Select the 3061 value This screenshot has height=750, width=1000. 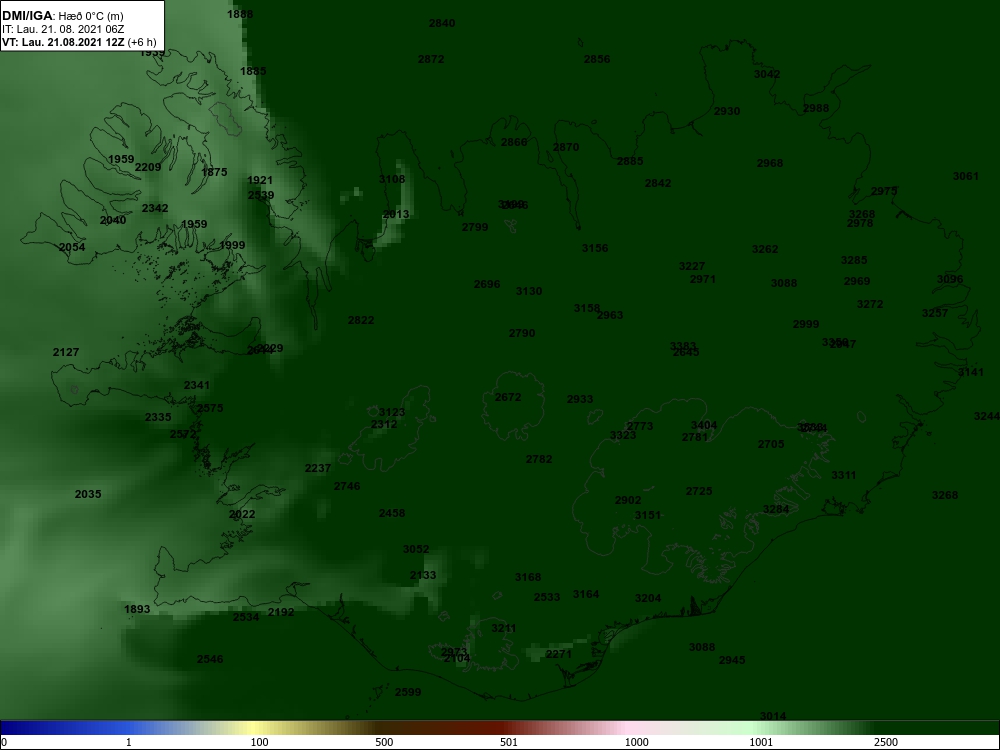pos(966,176)
